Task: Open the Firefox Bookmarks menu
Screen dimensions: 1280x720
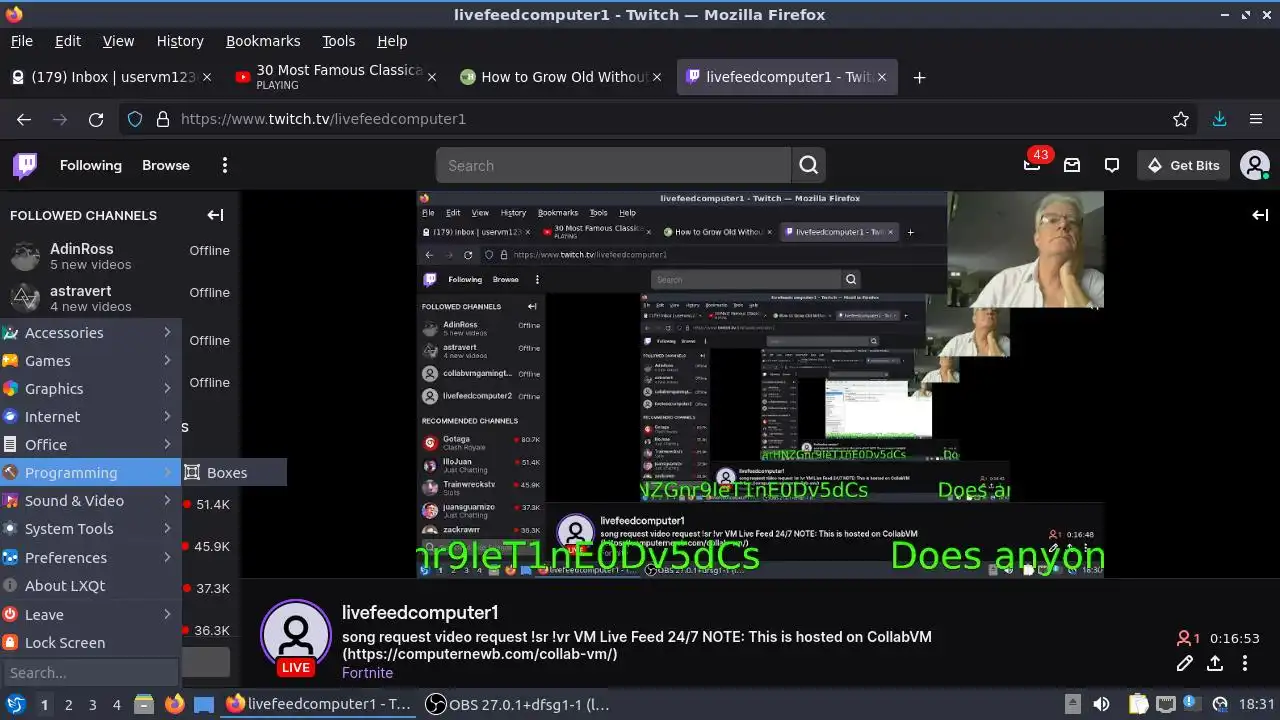Action: [263, 41]
